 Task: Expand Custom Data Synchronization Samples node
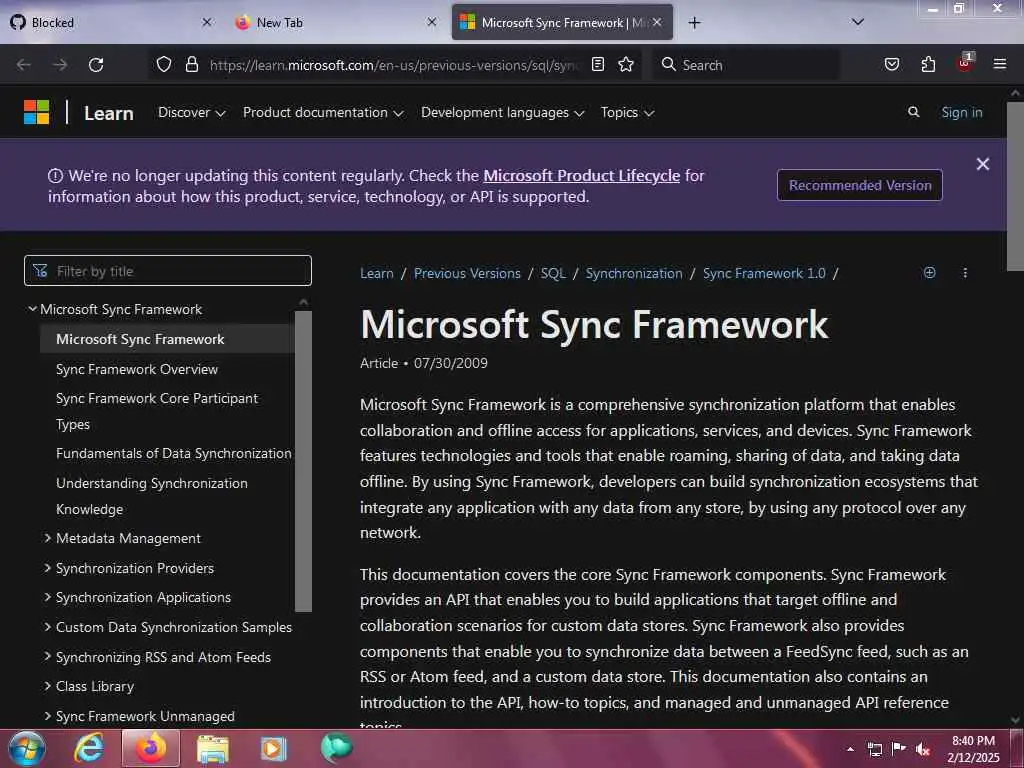48,626
